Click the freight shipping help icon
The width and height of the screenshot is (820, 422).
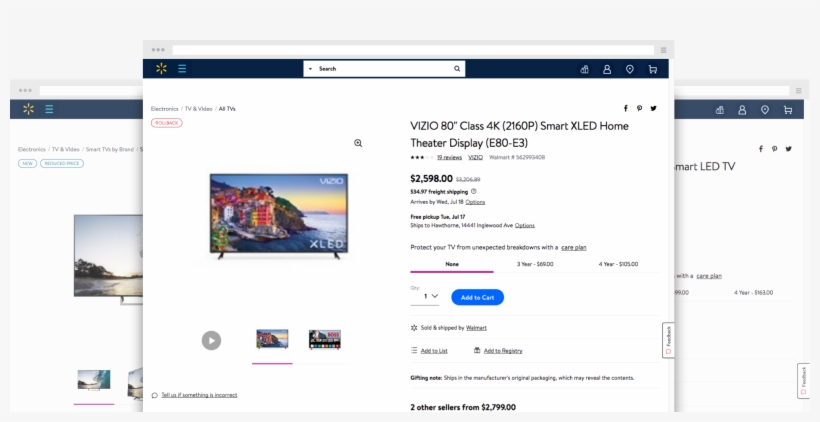click(474, 191)
